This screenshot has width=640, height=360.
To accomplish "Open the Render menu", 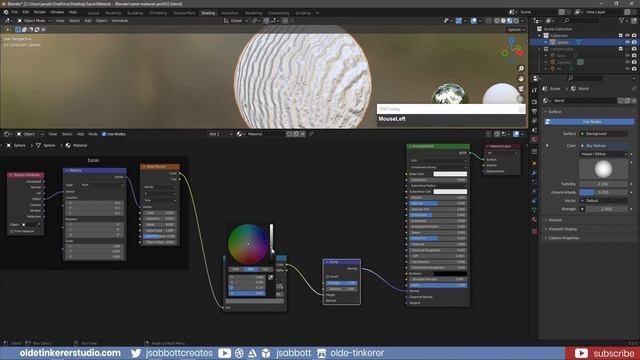I will (40, 12).
